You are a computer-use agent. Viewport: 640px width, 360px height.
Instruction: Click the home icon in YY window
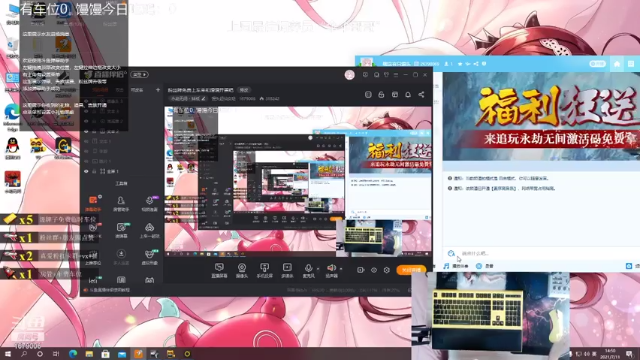pyautogui.click(x=617, y=64)
